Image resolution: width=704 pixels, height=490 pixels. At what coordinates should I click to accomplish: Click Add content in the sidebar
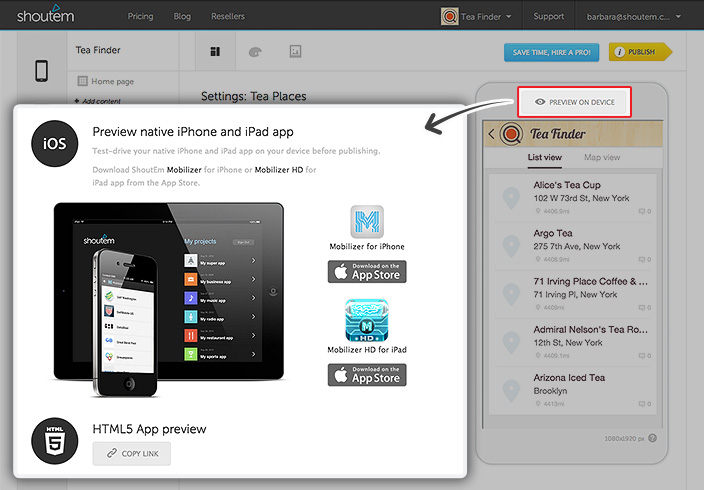pyautogui.click(x=98, y=101)
